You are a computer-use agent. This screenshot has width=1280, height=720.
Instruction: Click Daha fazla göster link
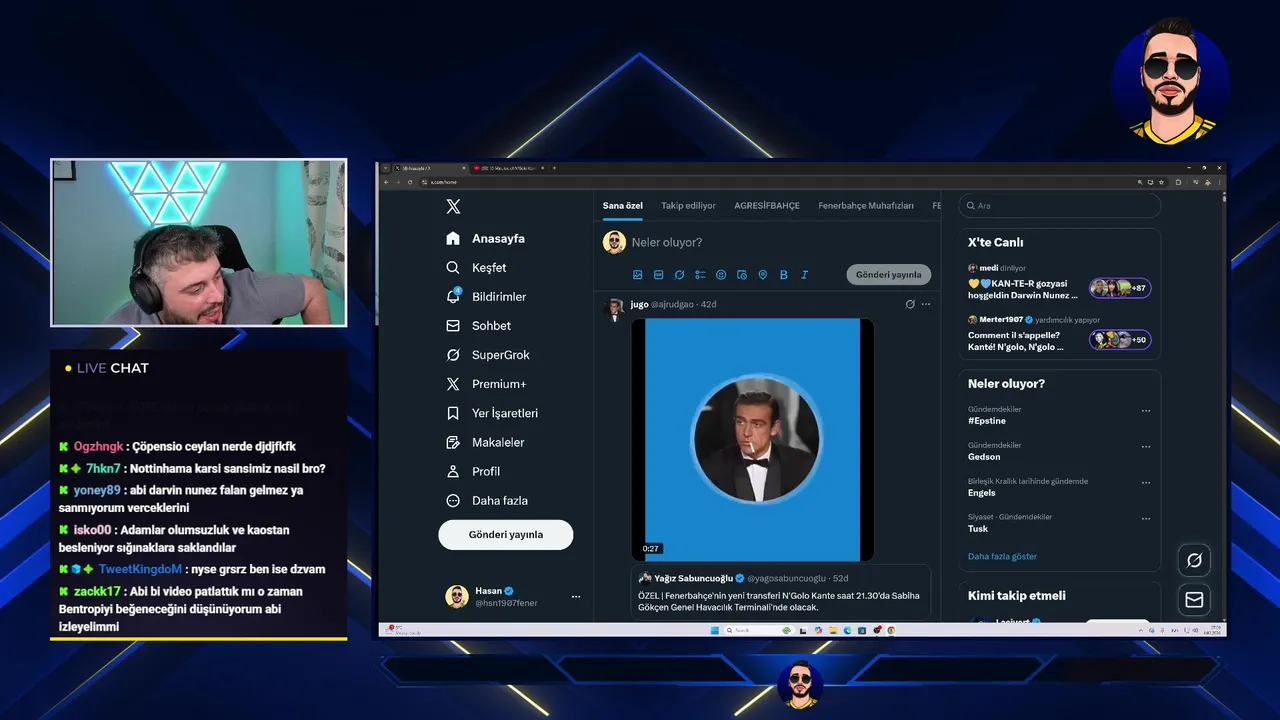tap(1002, 556)
